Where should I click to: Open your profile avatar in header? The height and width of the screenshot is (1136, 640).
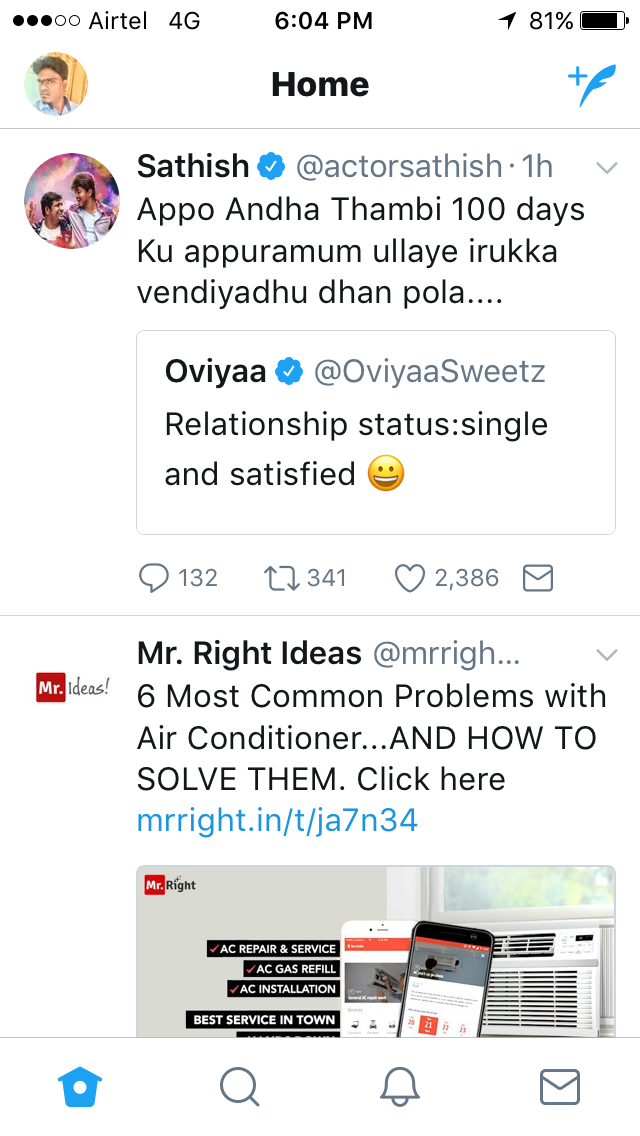click(x=56, y=84)
